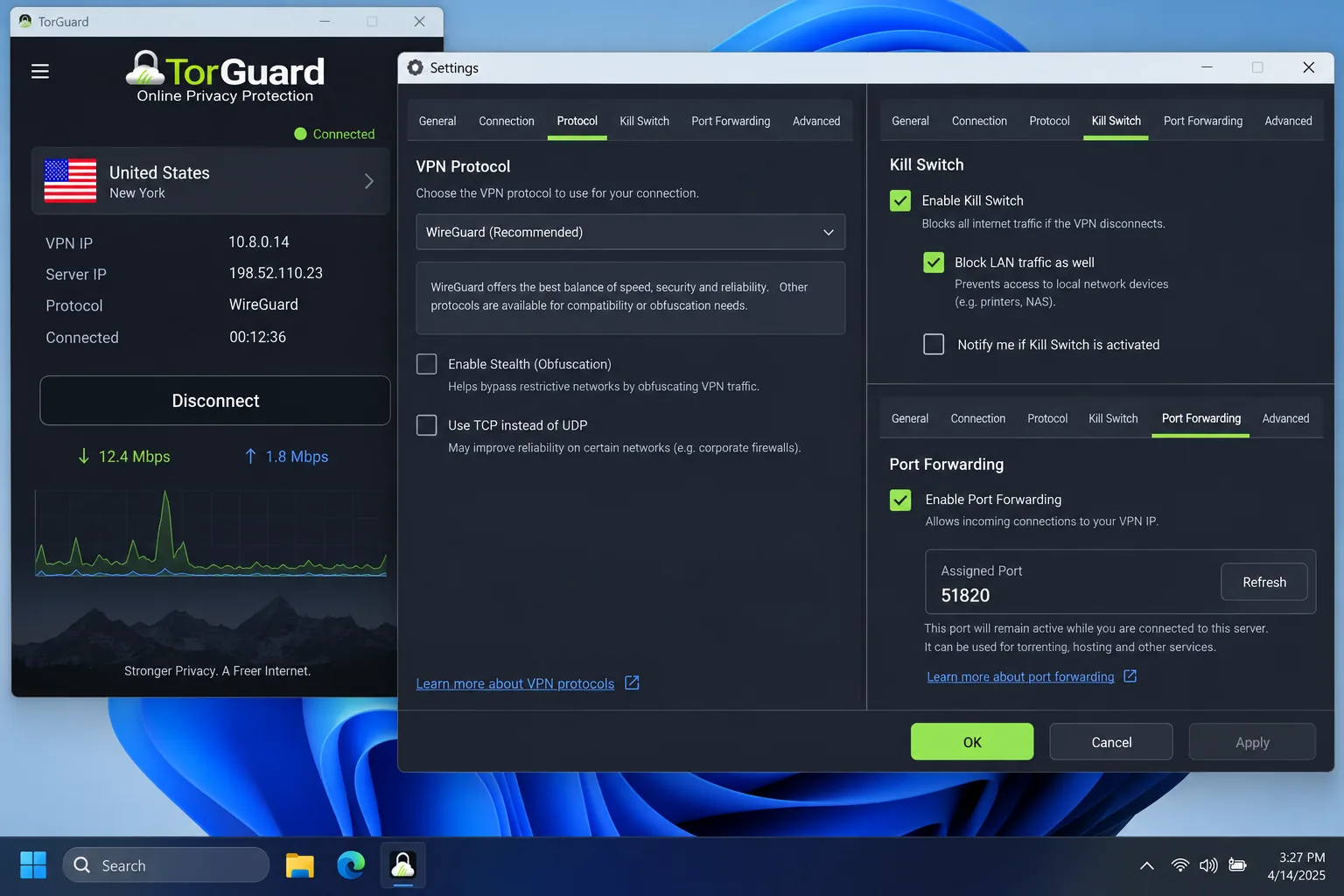The height and width of the screenshot is (896, 1344).
Task: Refresh the assigned port
Action: [1264, 582]
